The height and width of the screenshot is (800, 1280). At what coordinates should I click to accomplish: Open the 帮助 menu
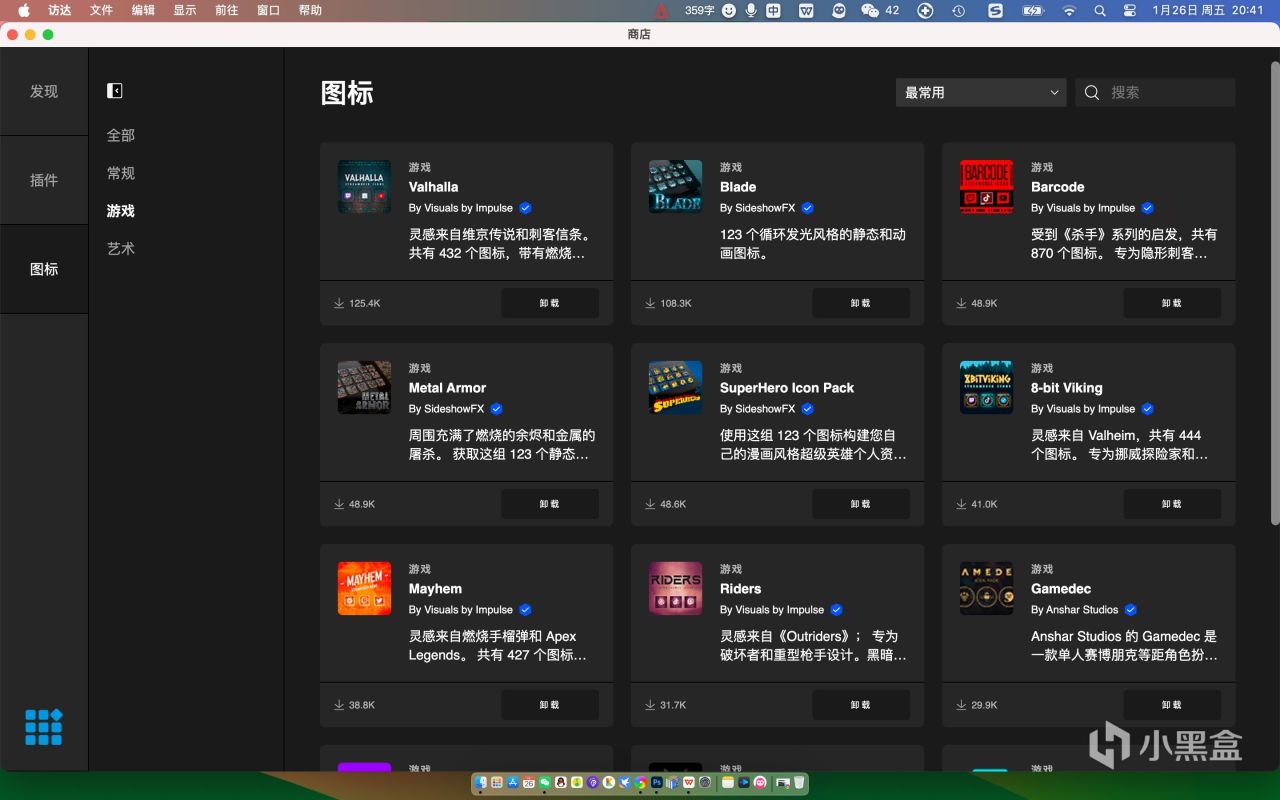[310, 10]
